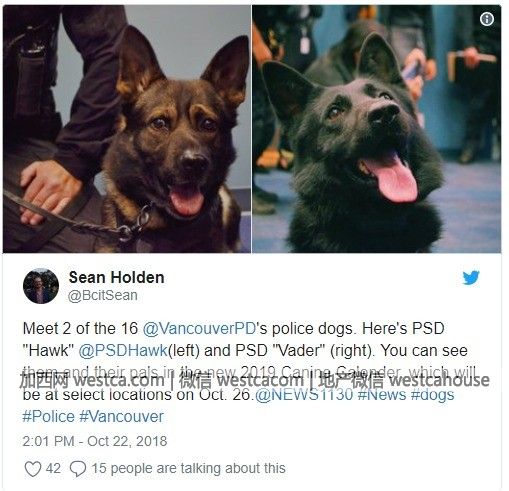The width and height of the screenshot is (509, 491).
Task: Open the speech bubble reply icon
Action: click(78, 468)
